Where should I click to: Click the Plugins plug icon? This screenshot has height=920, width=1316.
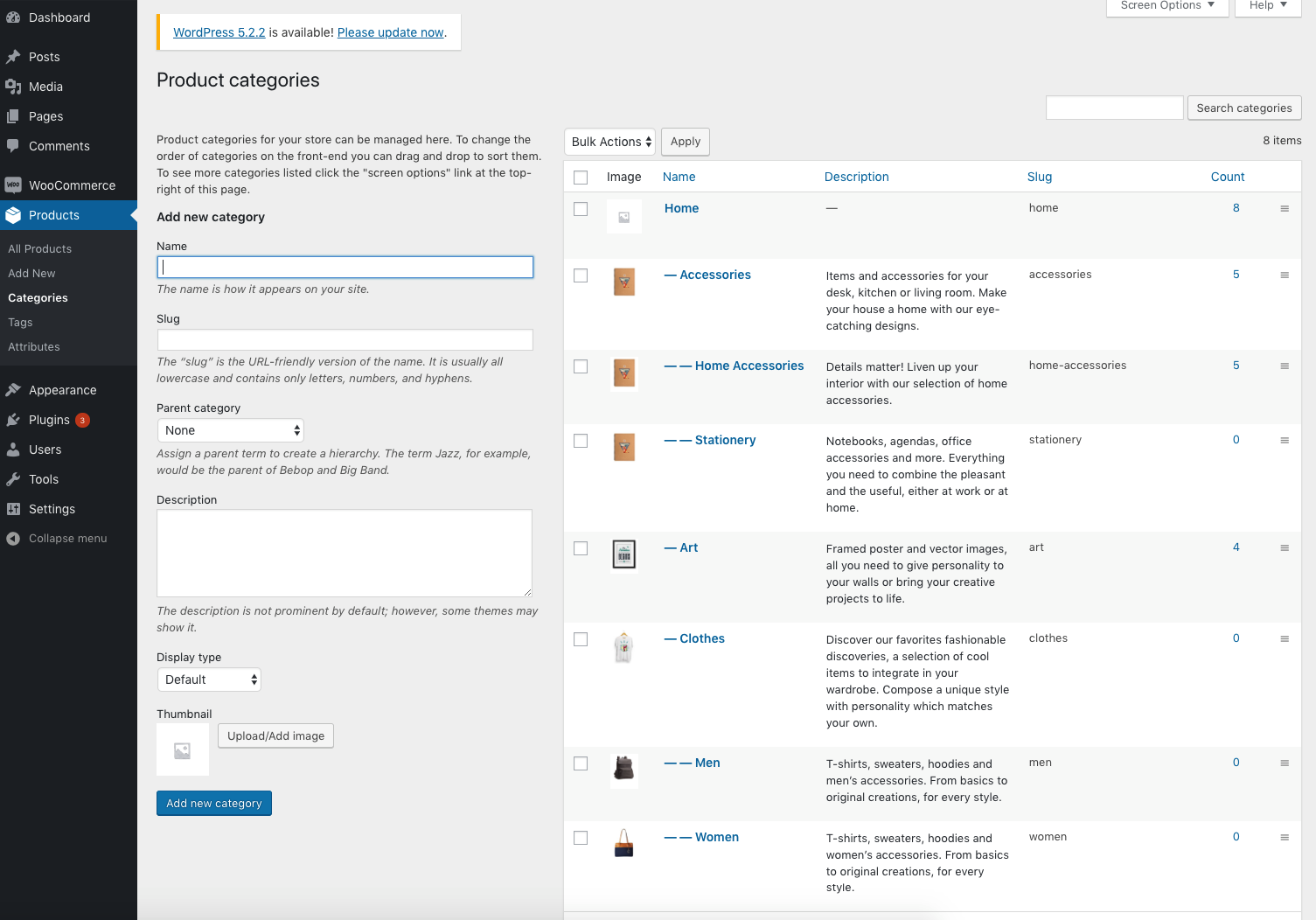(x=13, y=420)
